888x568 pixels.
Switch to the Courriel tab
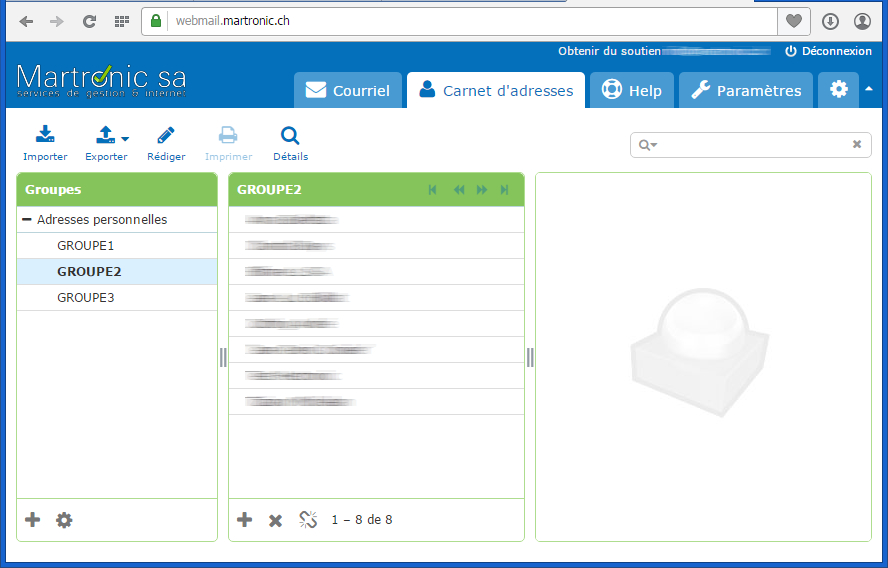click(348, 91)
